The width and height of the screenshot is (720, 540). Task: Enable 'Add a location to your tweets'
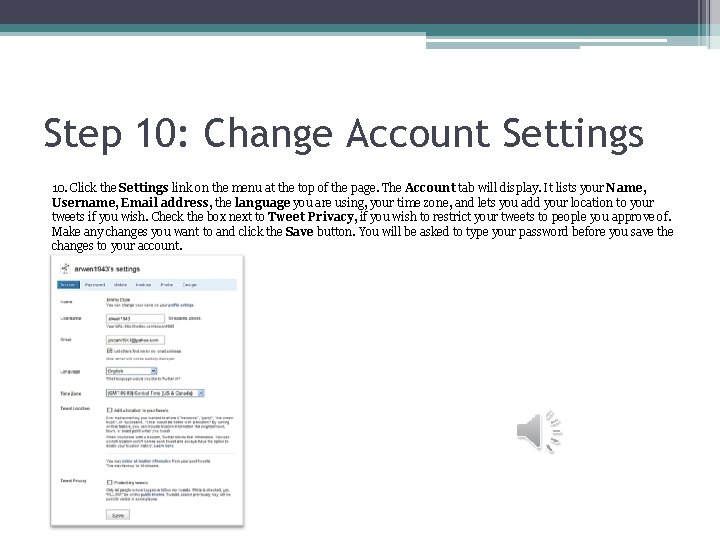click(109, 410)
